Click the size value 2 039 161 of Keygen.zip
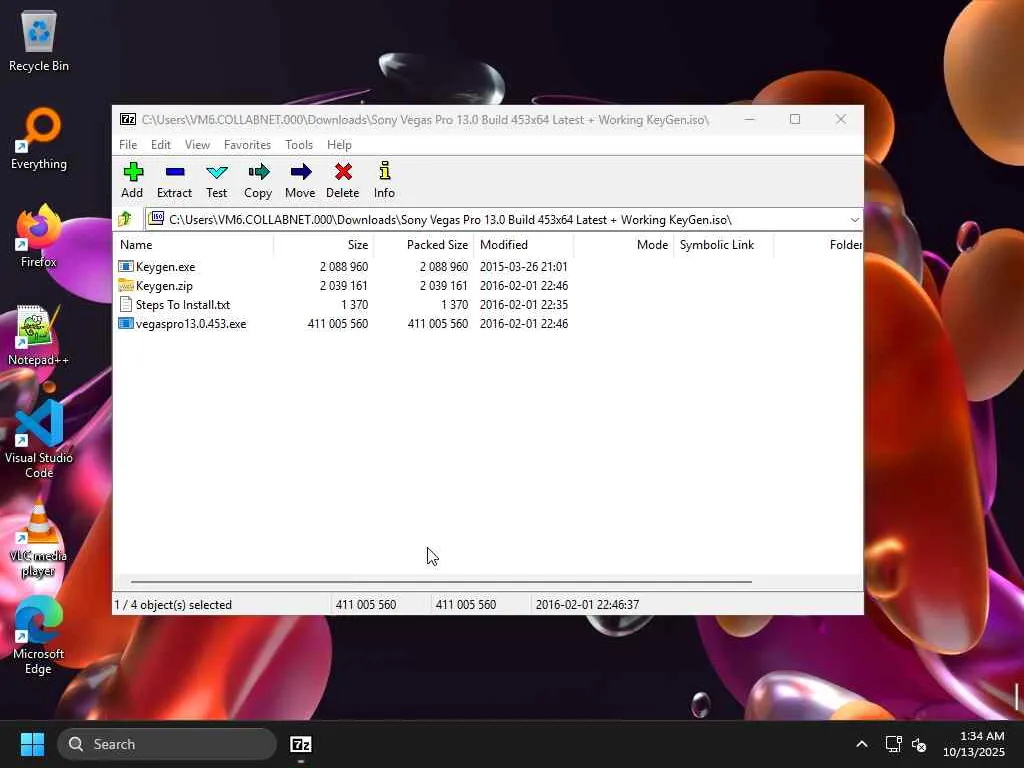1024x768 pixels. pyautogui.click(x=344, y=285)
